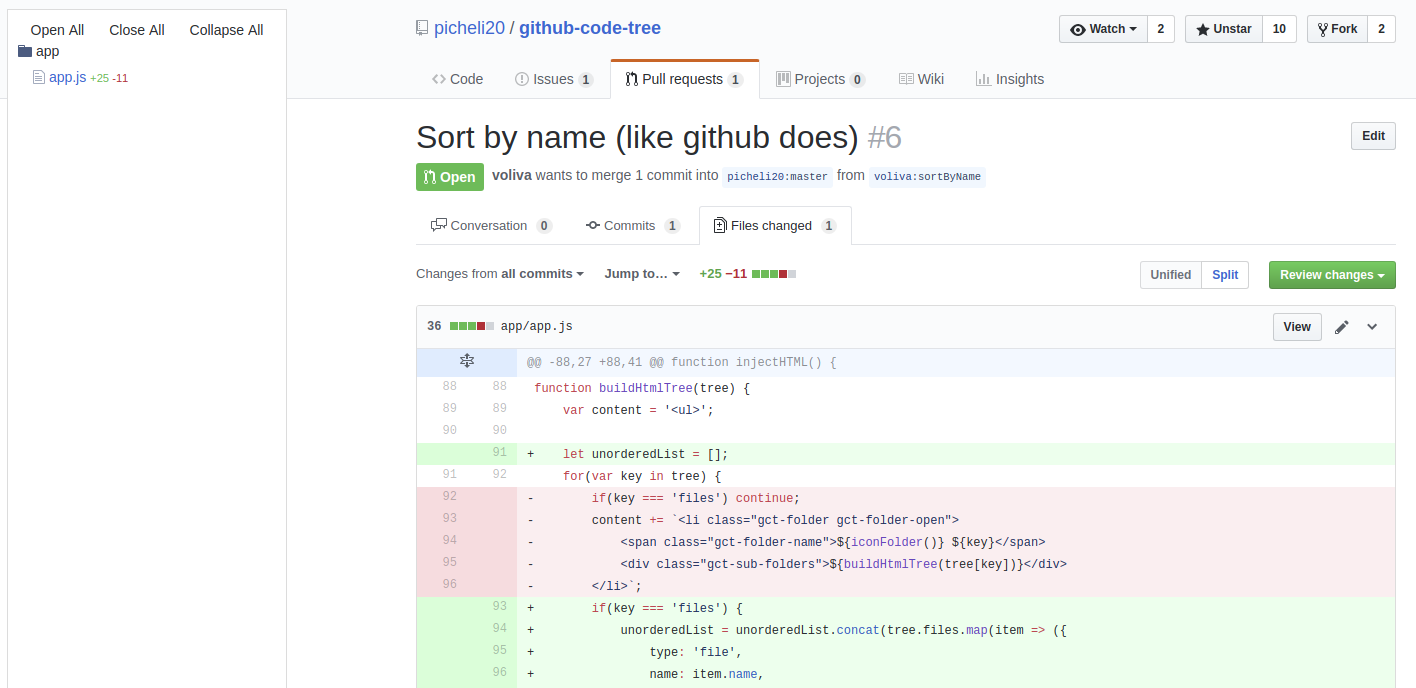Click Close All in the tree sidebar
The height and width of the screenshot is (688, 1416).
(137, 30)
